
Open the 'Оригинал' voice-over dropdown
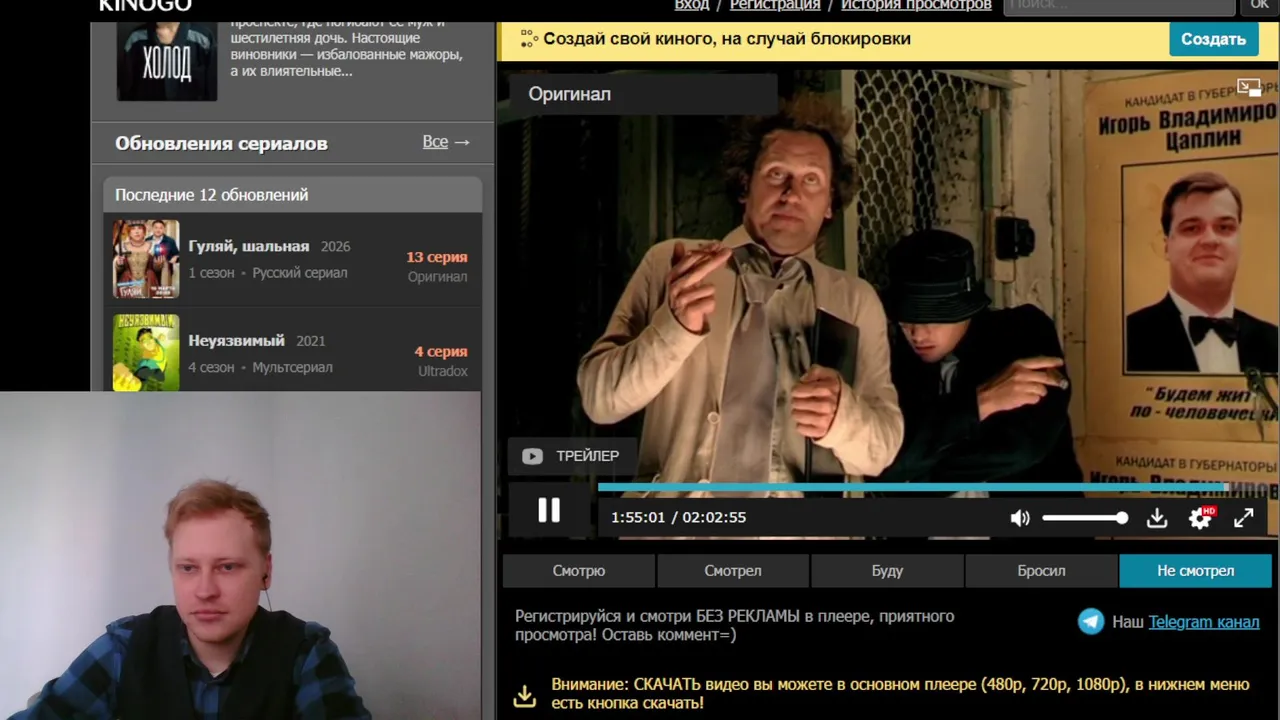coord(642,94)
